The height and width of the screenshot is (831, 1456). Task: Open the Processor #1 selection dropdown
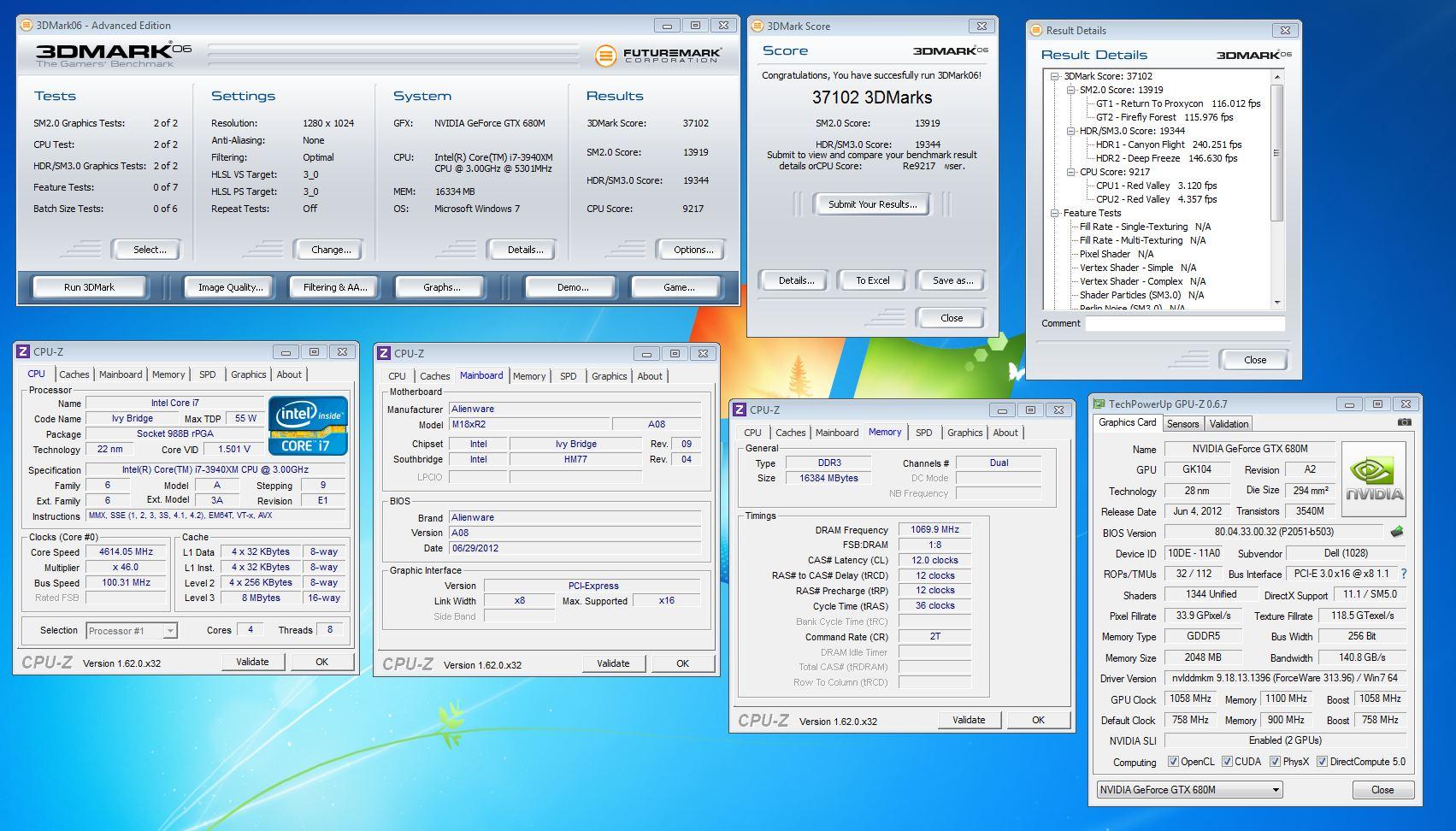[132, 630]
